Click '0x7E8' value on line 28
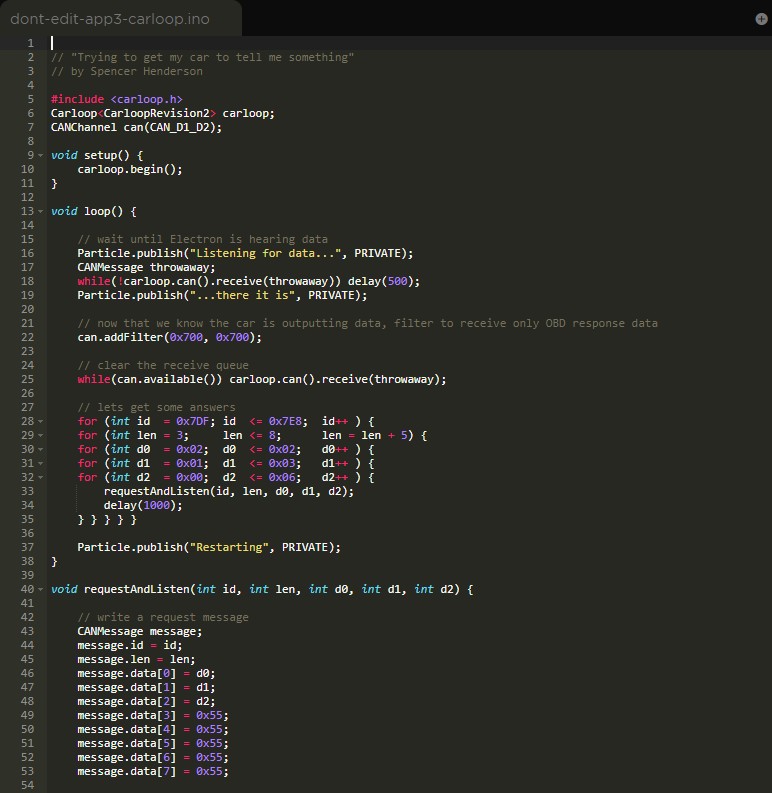This screenshot has height=793, width=772. pos(285,421)
